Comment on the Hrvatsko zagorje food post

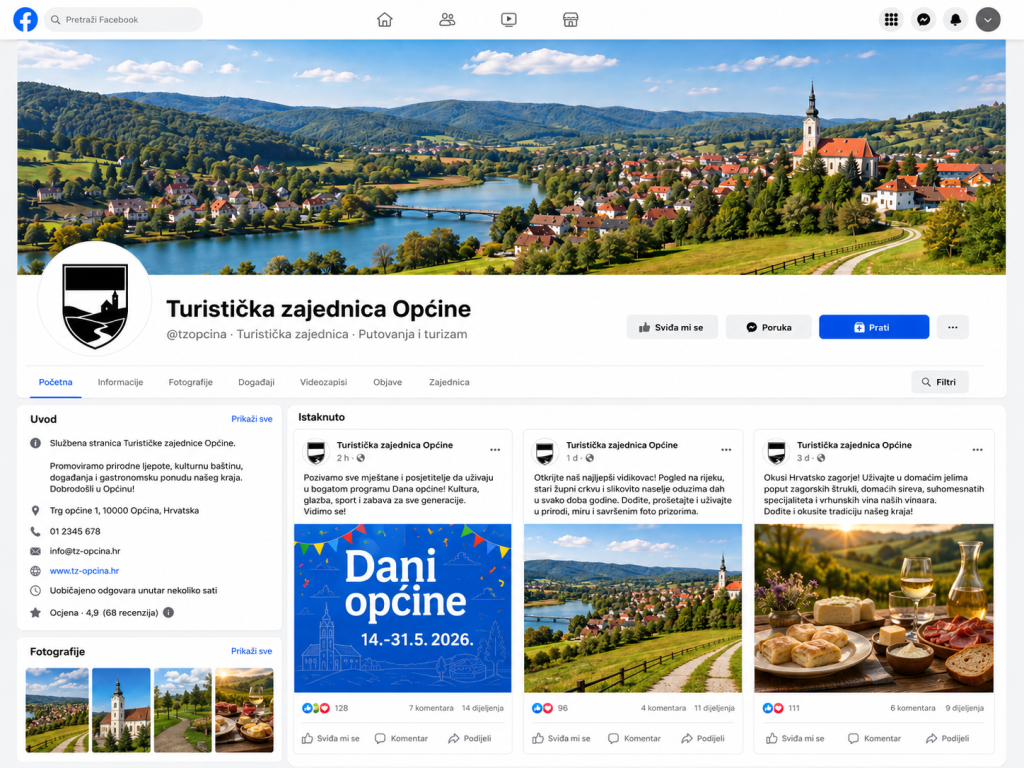874,739
